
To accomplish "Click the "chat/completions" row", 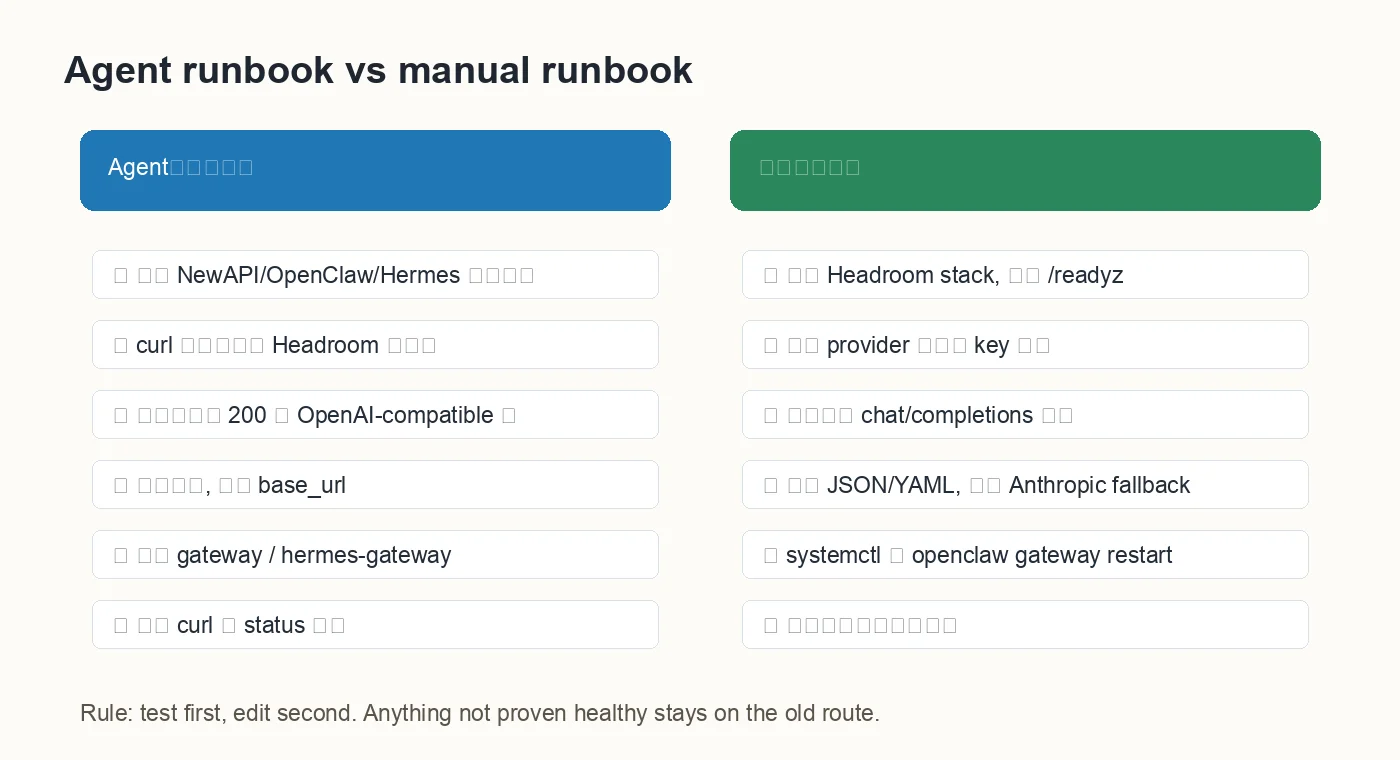I will (1025, 414).
